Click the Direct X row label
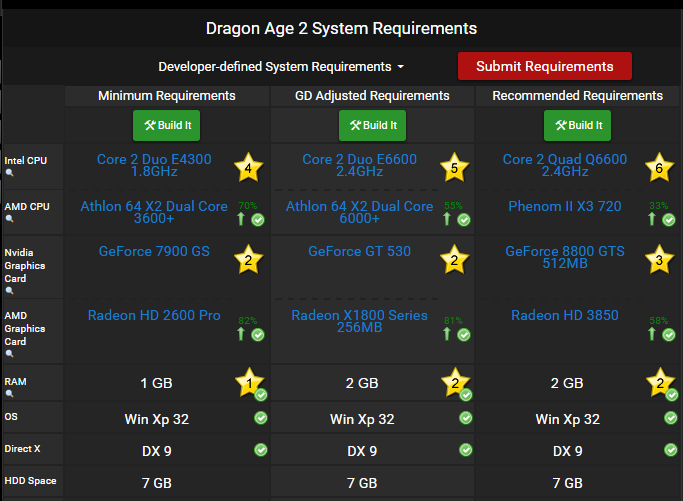The height and width of the screenshot is (501, 683). pos(22,449)
